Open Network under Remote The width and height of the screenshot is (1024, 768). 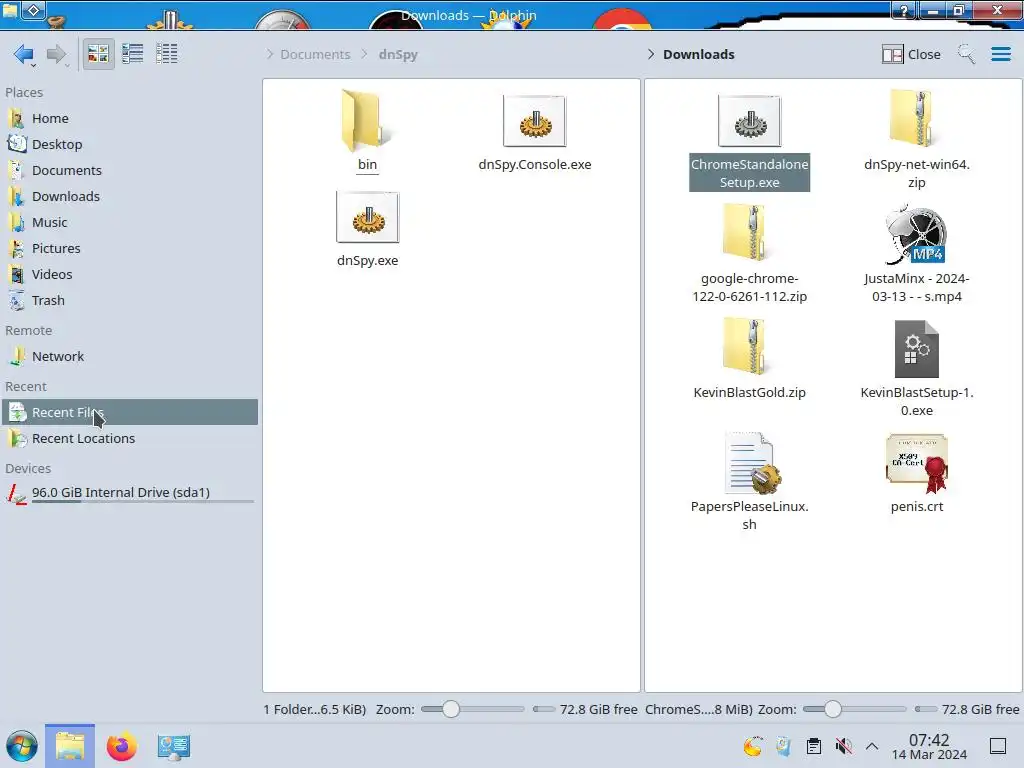pos(129,357)
